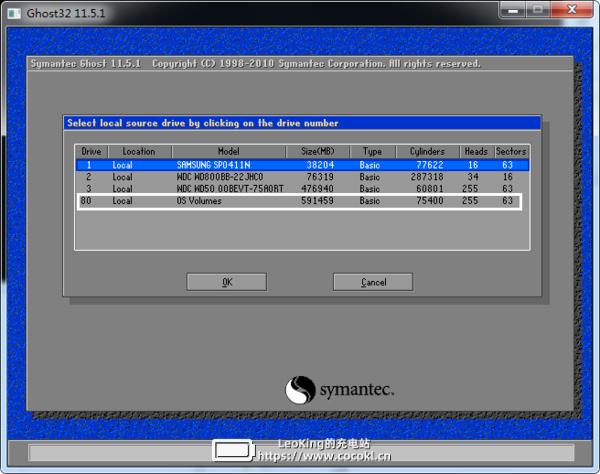The width and height of the screenshot is (600, 474).
Task: Click cylinders value 60801
Action: pyautogui.click(x=430, y=189)
